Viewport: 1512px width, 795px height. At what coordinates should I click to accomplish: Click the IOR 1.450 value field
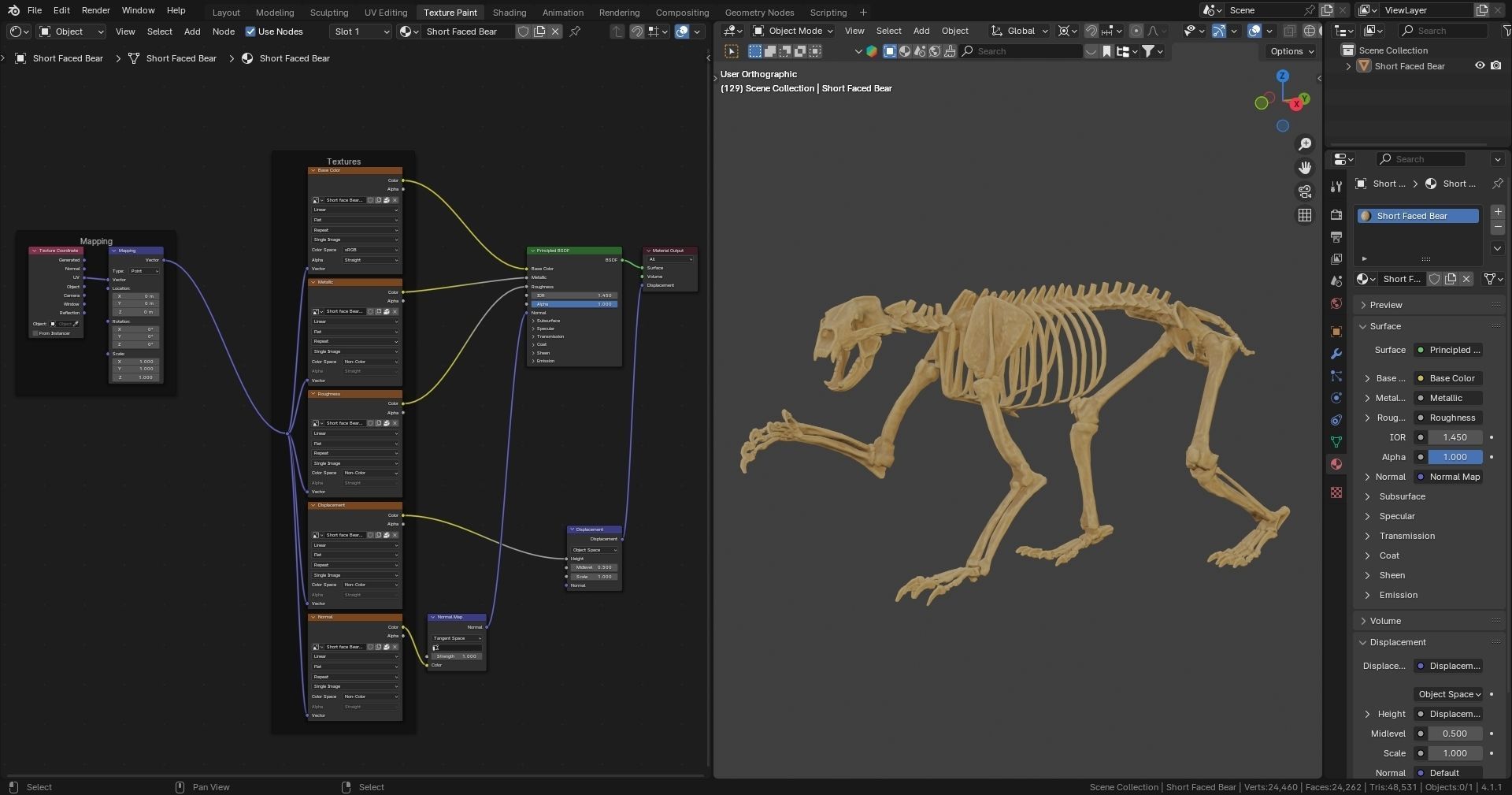click(1455, 437)
